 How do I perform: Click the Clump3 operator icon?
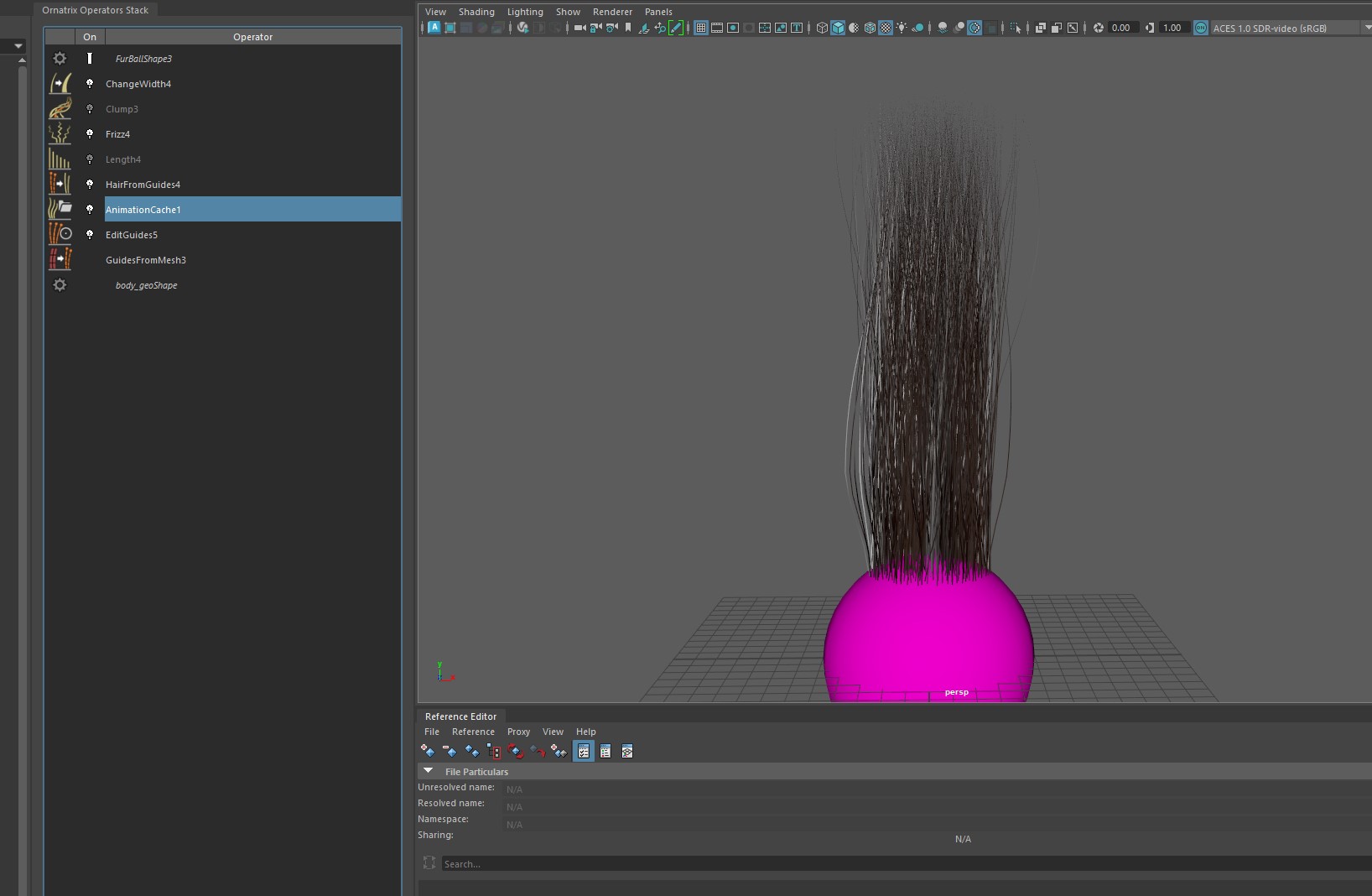pos(60,109)
